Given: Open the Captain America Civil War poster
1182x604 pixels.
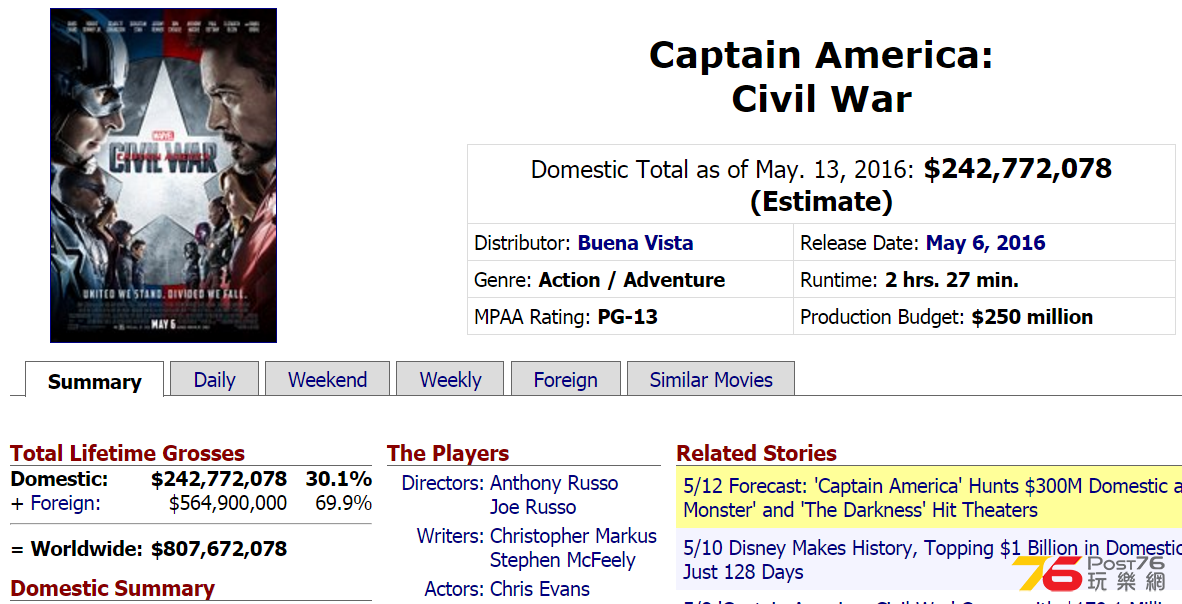Looking at the screenshot, I should pyautogui.click(x=164, y=176).
